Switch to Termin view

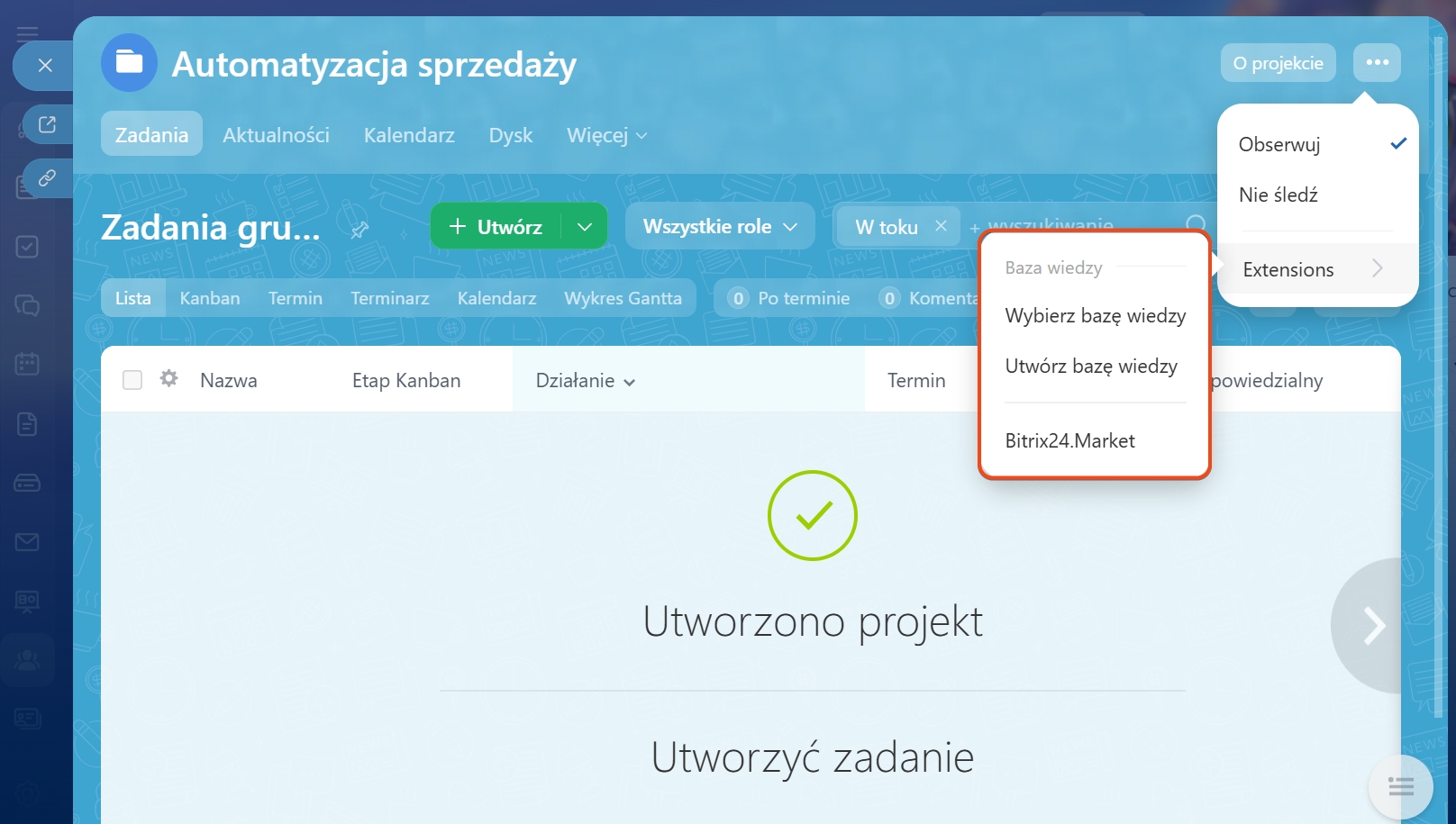point(295,298)
